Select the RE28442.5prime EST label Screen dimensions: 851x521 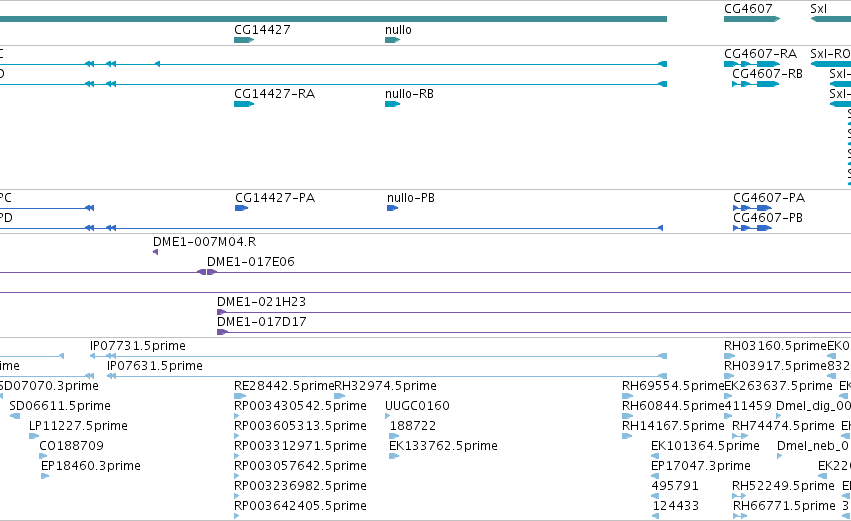[x=284, y=386]
